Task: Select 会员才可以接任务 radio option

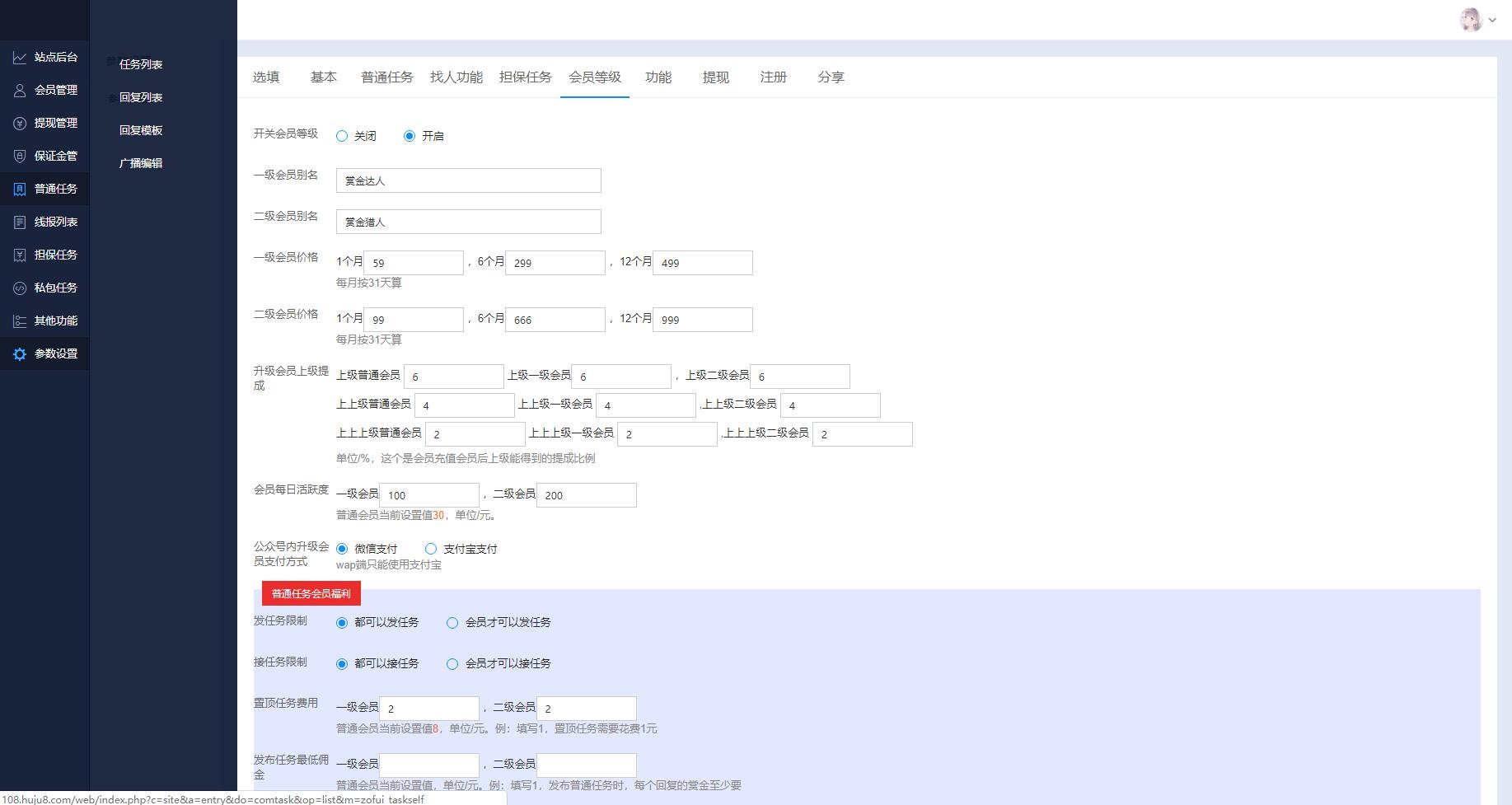Action: pyautogui.click(x=452, y=664)
